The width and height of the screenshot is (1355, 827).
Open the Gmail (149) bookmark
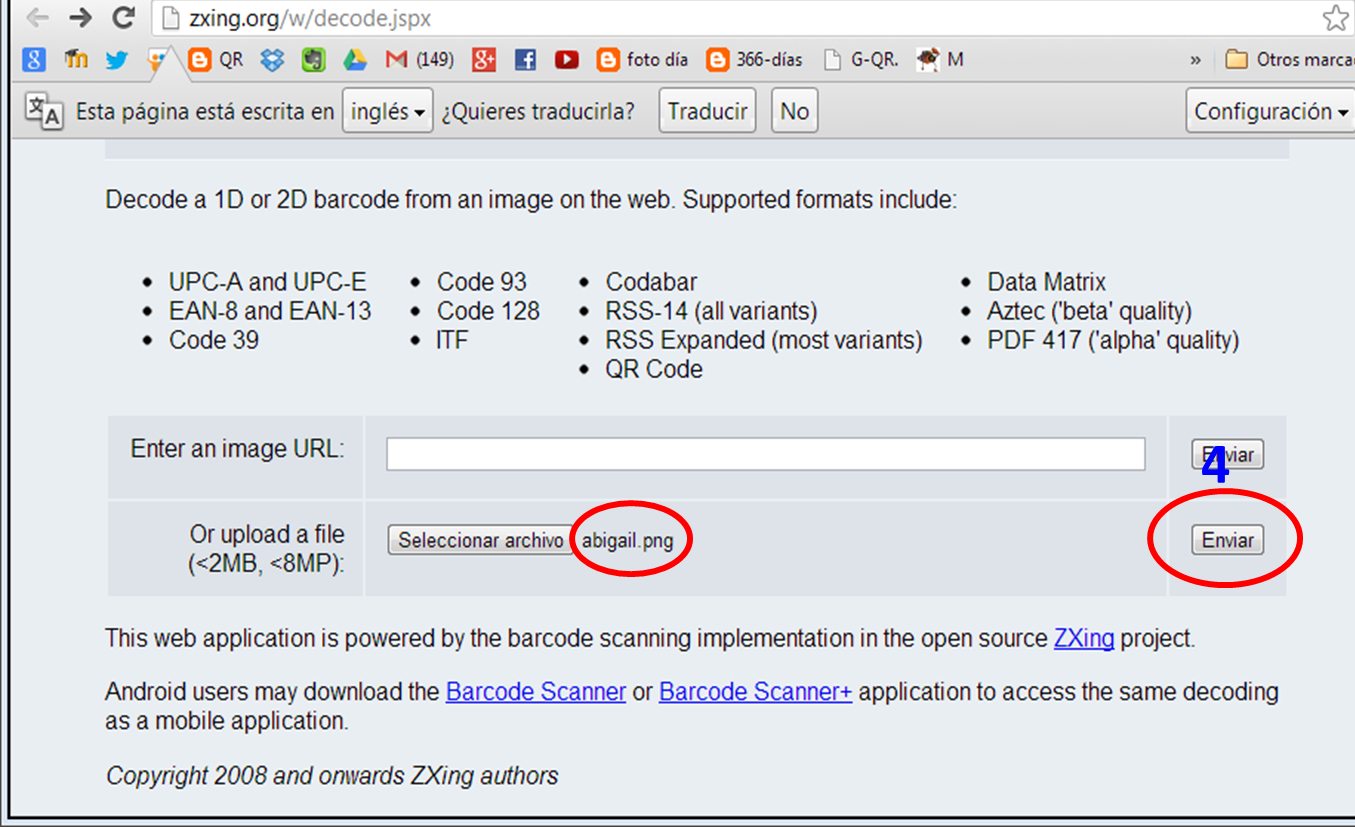(x=420, y=60)
